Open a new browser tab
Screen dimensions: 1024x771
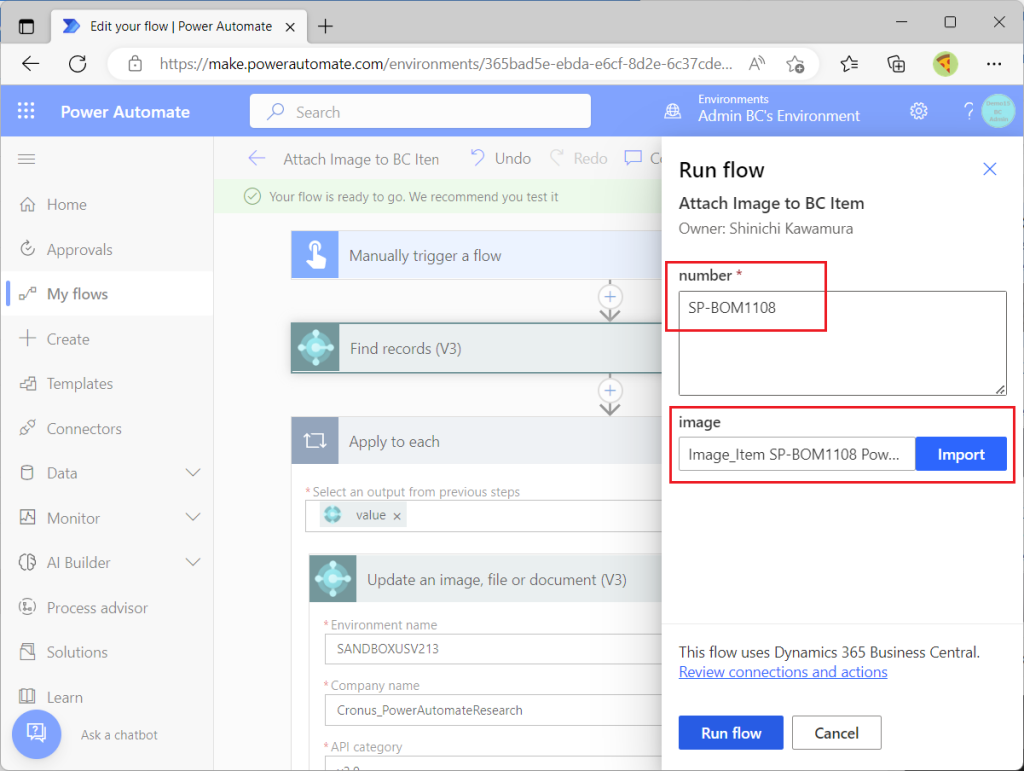(x=325, y=26)
